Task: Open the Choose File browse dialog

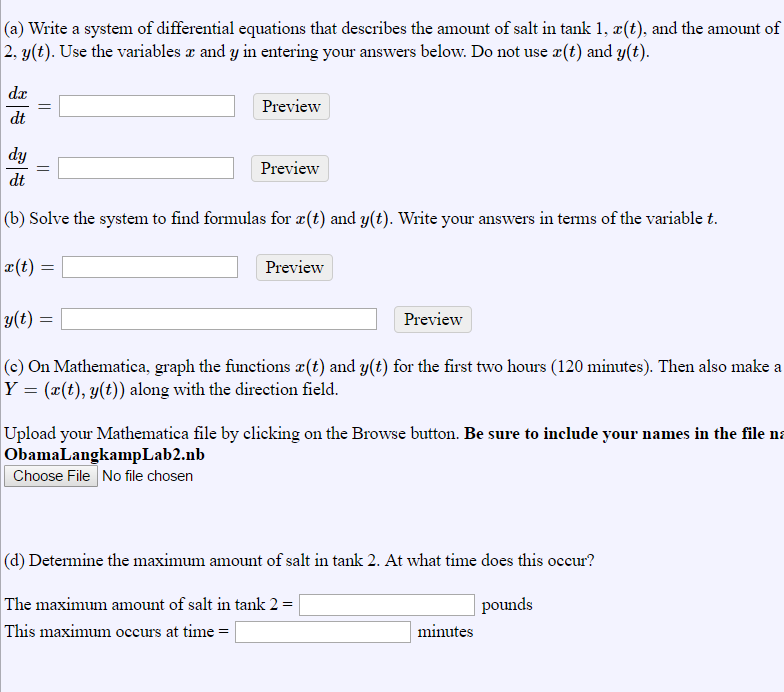Action: [51, 476]
